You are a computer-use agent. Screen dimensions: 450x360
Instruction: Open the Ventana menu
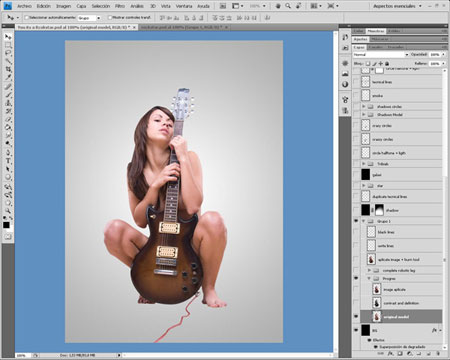tap(184, 6)
